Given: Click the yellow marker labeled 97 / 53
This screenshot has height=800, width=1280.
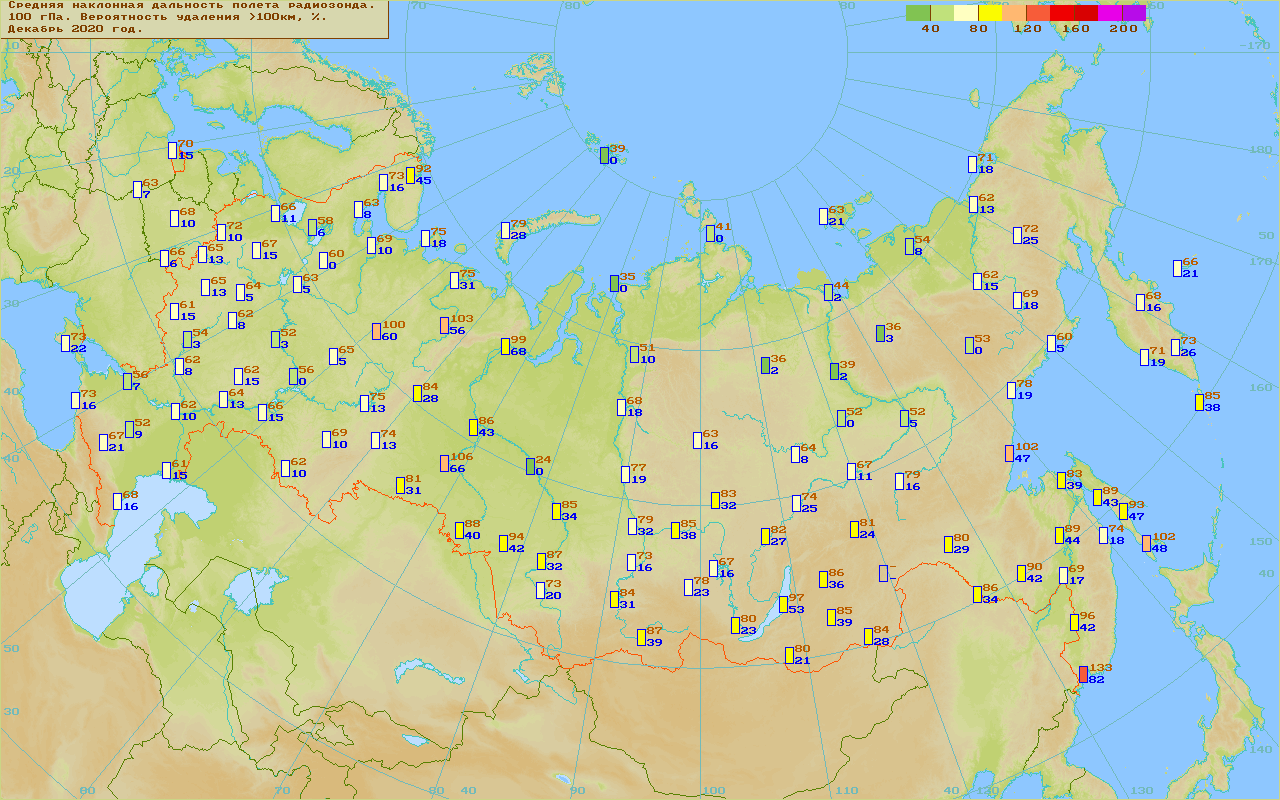Looking at the screenshot, I should pyautogui.click(x=784, y=604).
